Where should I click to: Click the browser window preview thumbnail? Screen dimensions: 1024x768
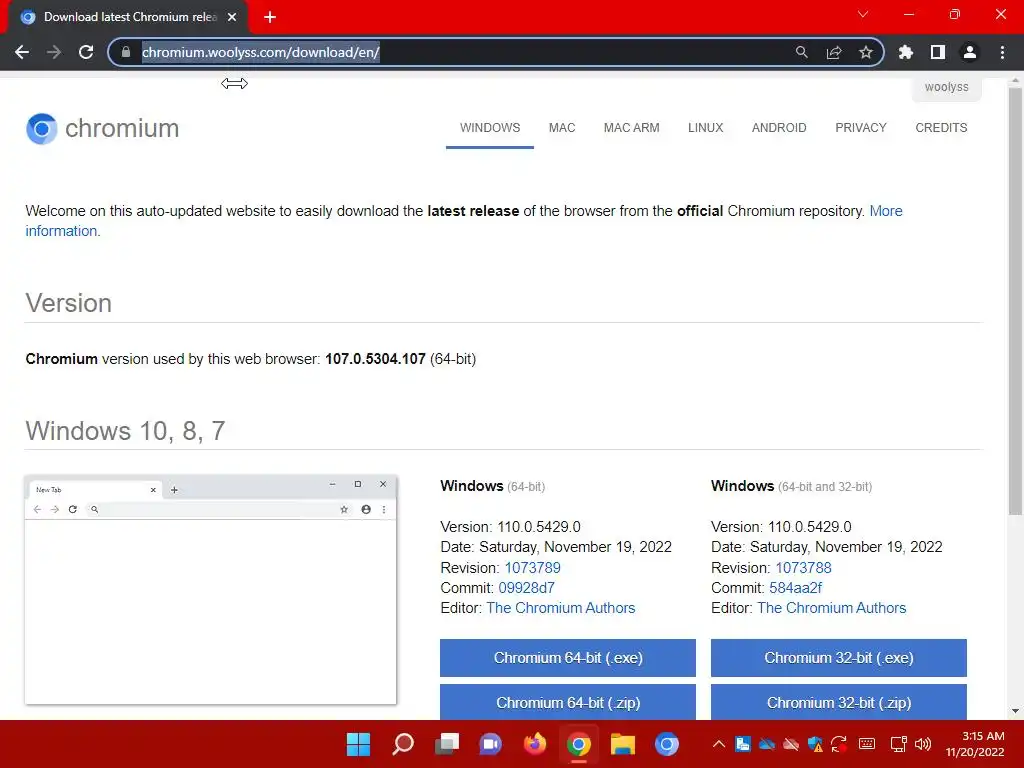[210, 590]
